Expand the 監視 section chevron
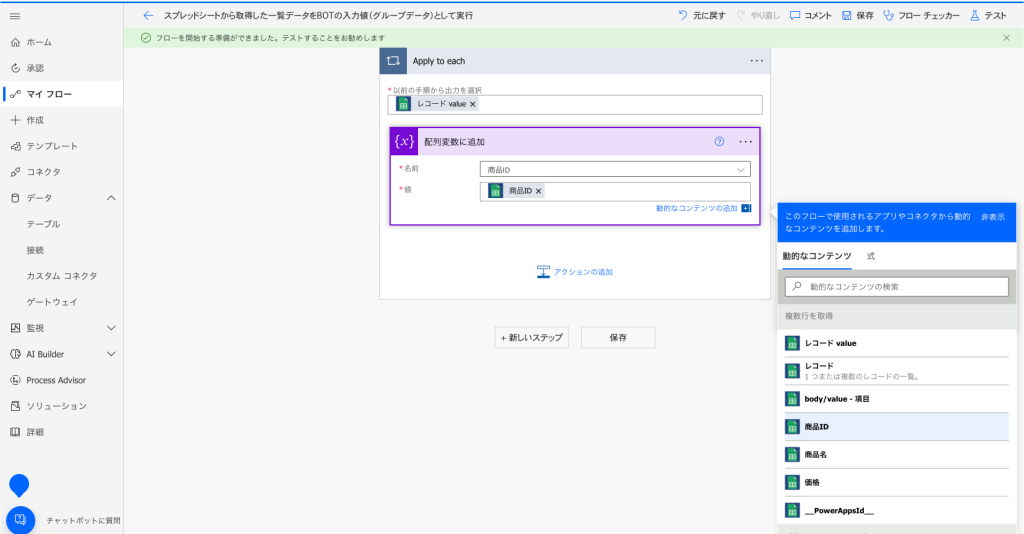 point(111,328)
